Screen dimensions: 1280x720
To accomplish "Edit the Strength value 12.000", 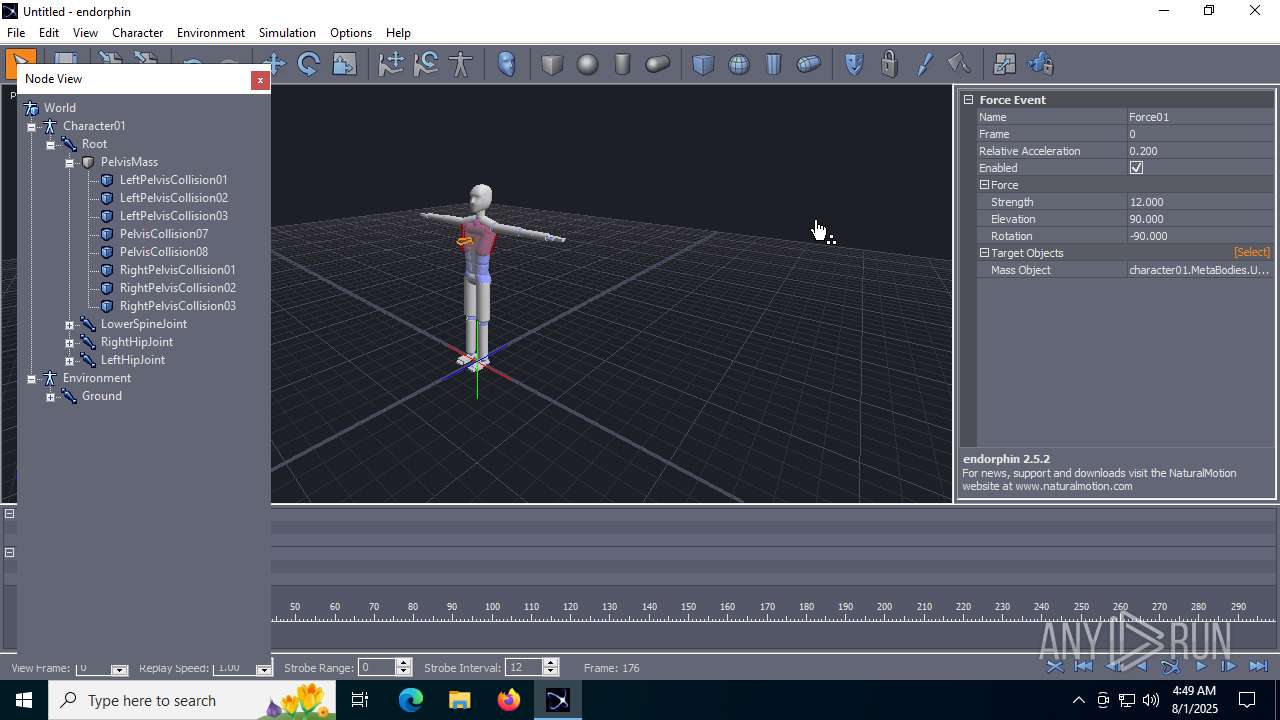I will coord(1199,202).
